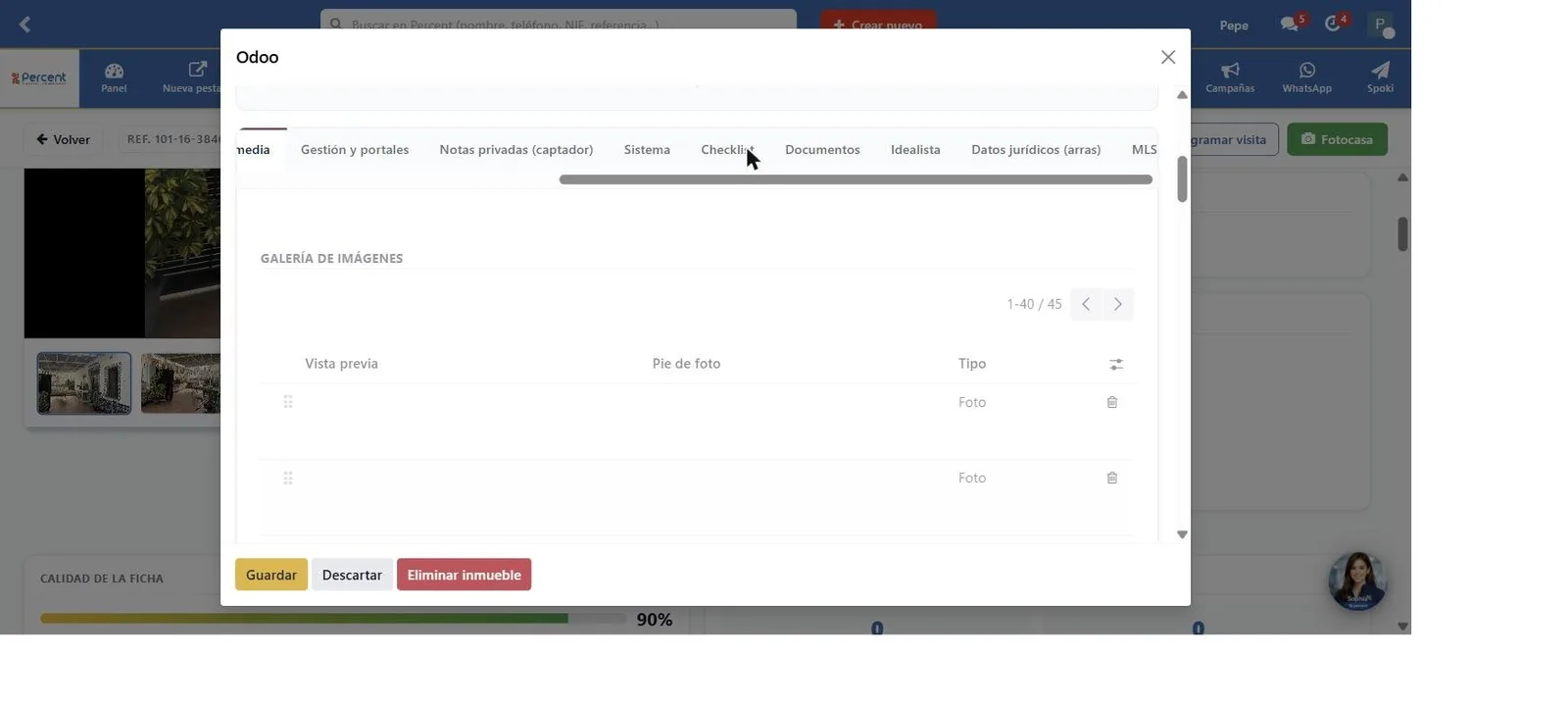
Task: Click the back arrow in top bar
Action: pyautogui.click(x=25, y=25)
